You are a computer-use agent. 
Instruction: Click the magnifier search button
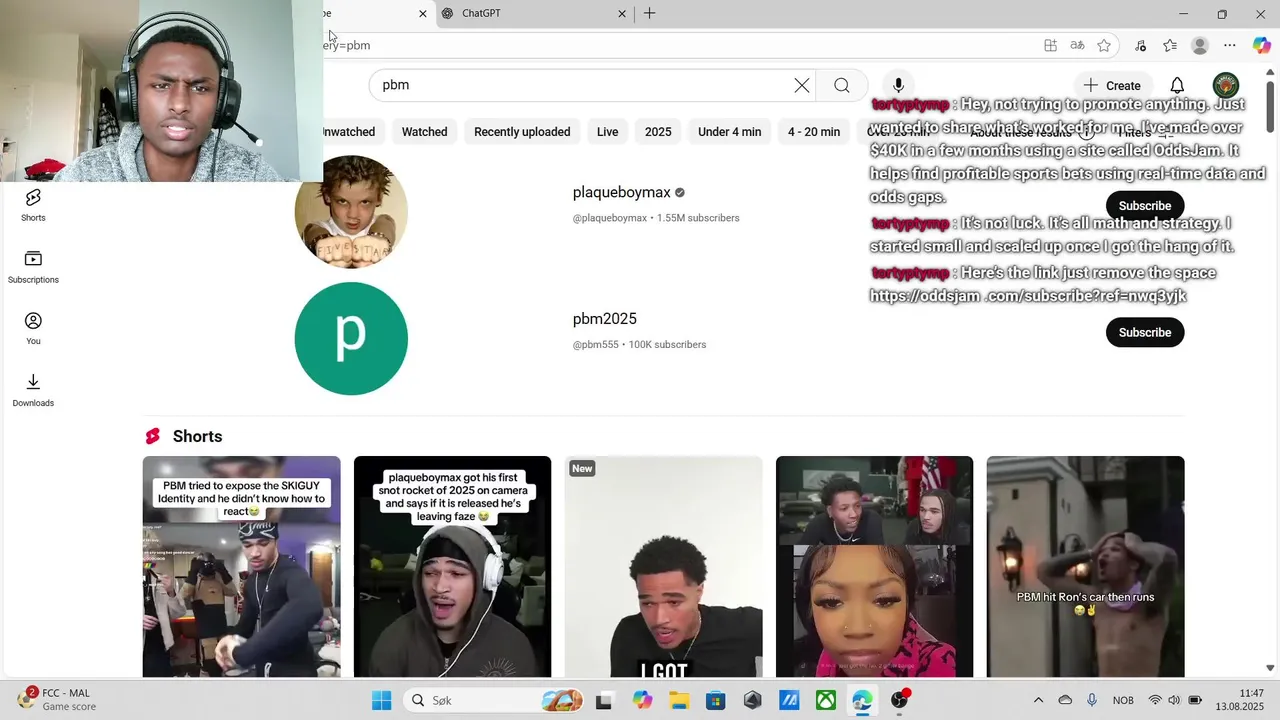pos(842,85)
